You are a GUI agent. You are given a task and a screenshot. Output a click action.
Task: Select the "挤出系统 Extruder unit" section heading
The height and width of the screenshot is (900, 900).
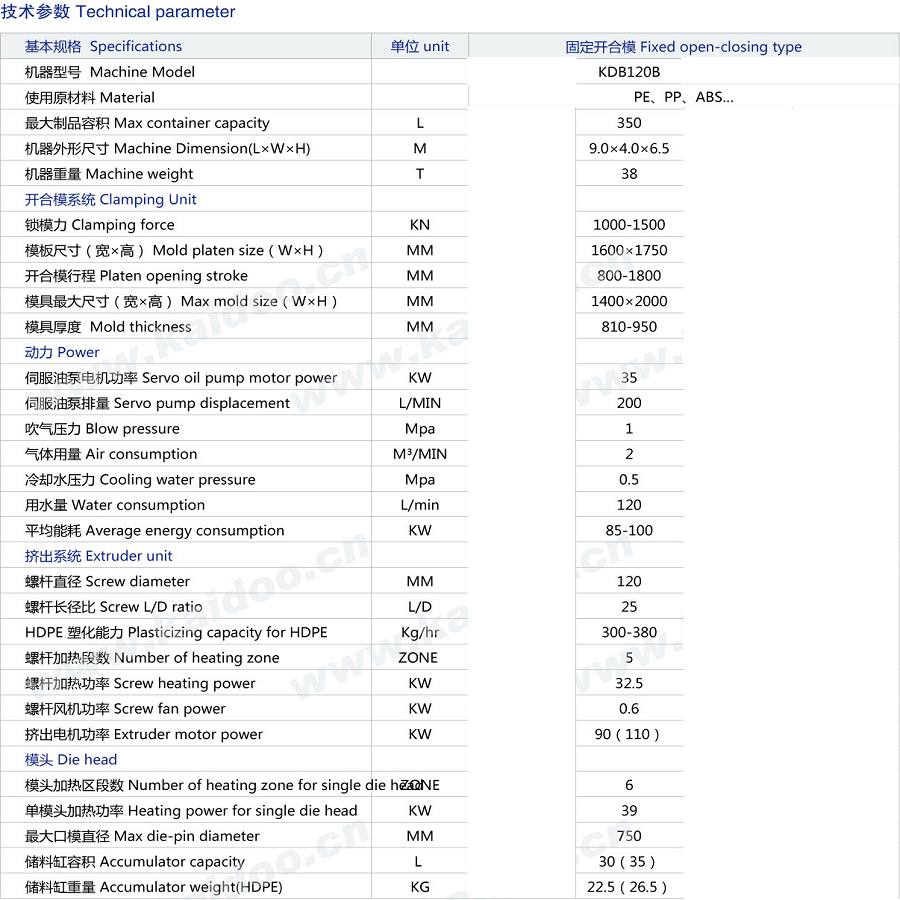(98, 556)
